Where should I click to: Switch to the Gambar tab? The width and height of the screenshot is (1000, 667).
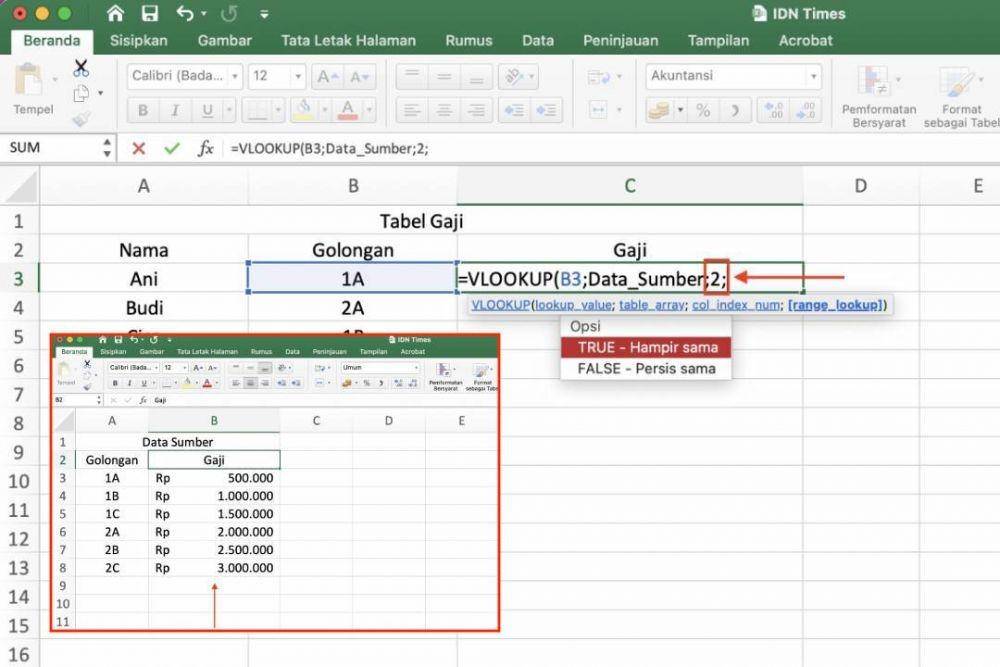[224, 41]
